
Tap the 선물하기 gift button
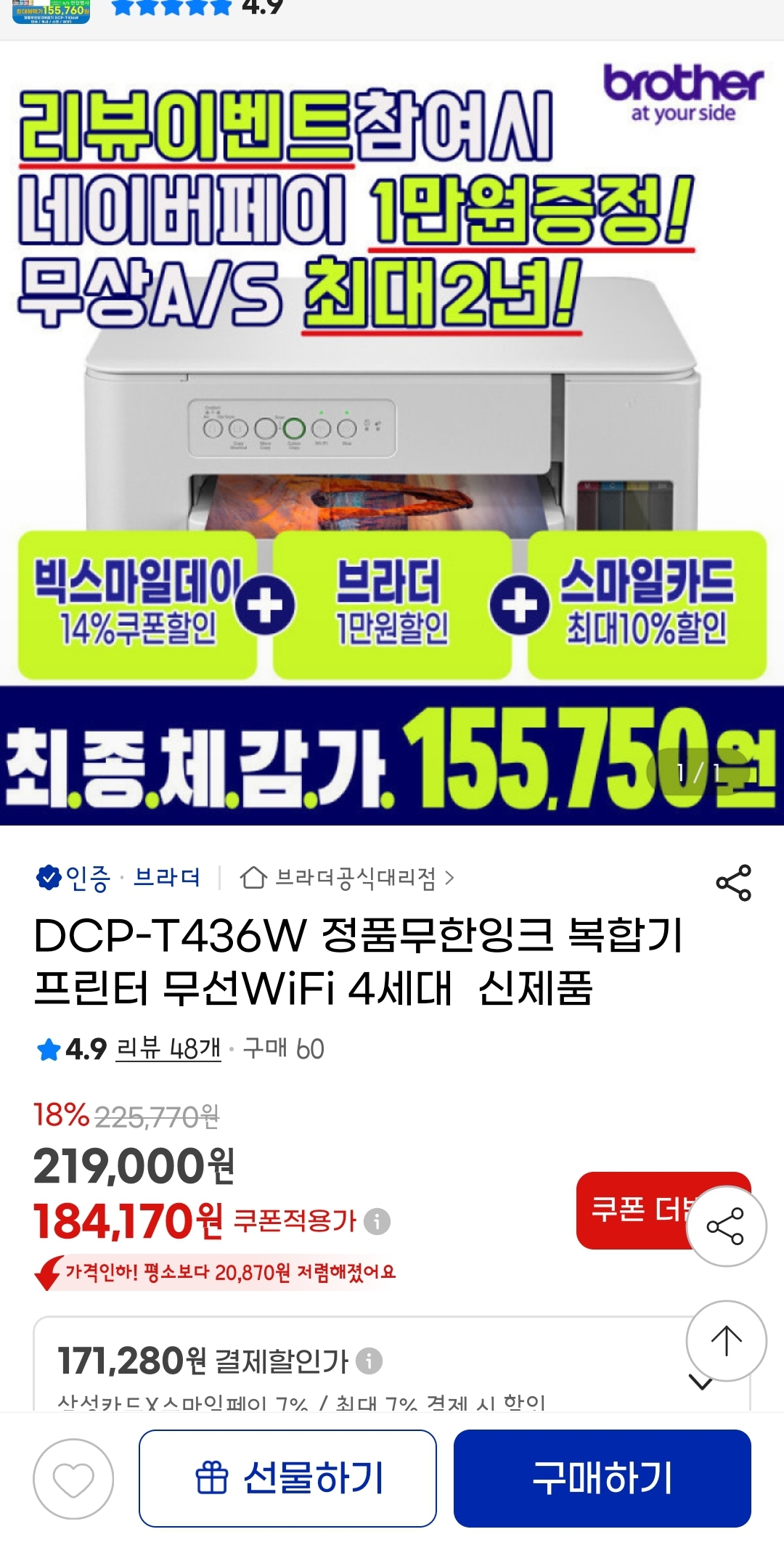click(x=287, y=1478)
